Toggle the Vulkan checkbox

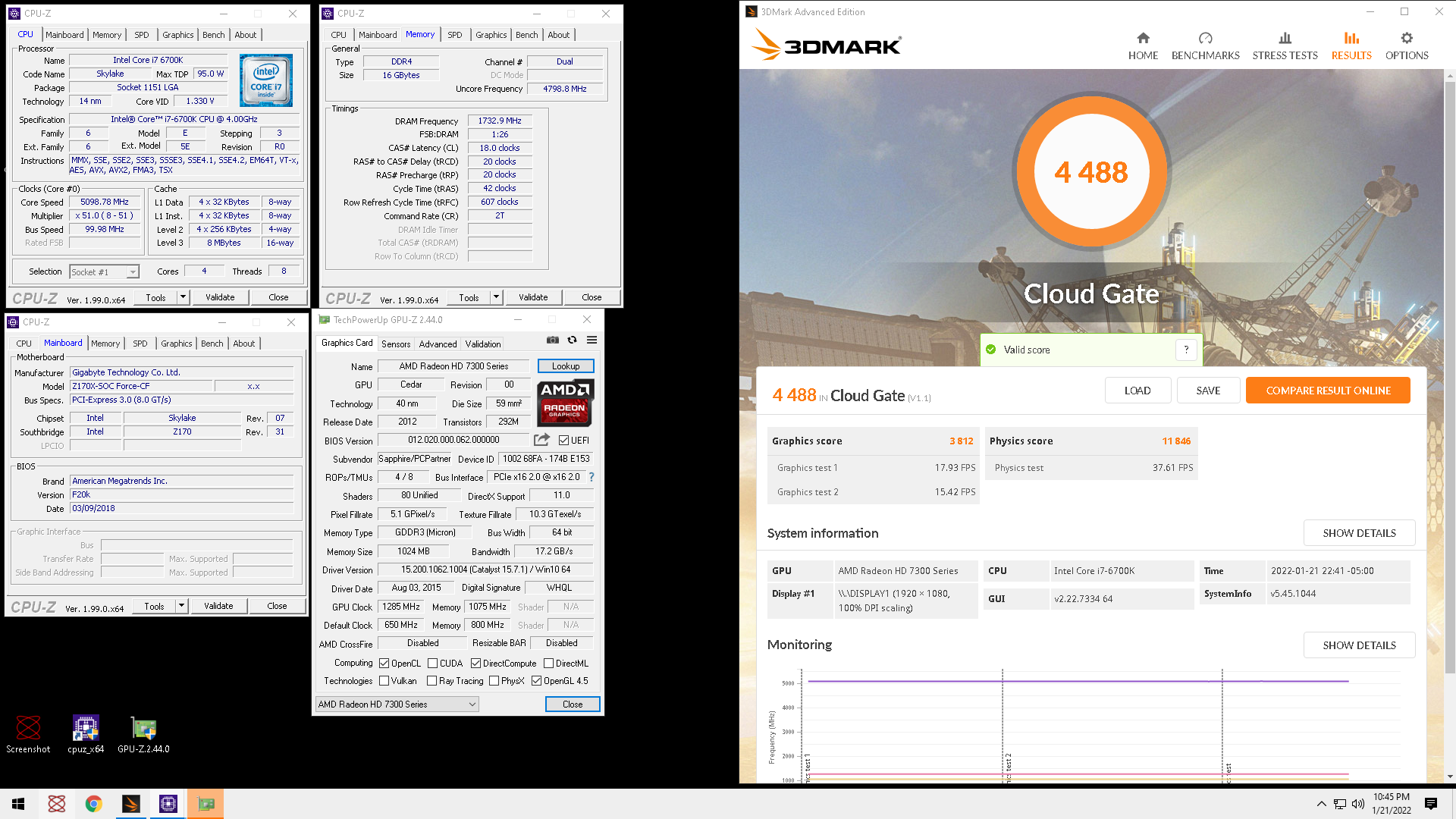point(384,681)
